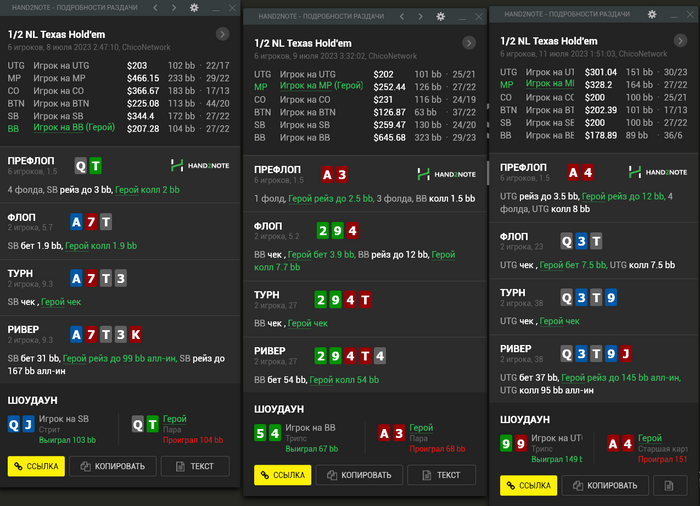The image size is (700, 506).
Task: Select 'Игрок на BB' in middle window showdown
Action: click(310, 428)
